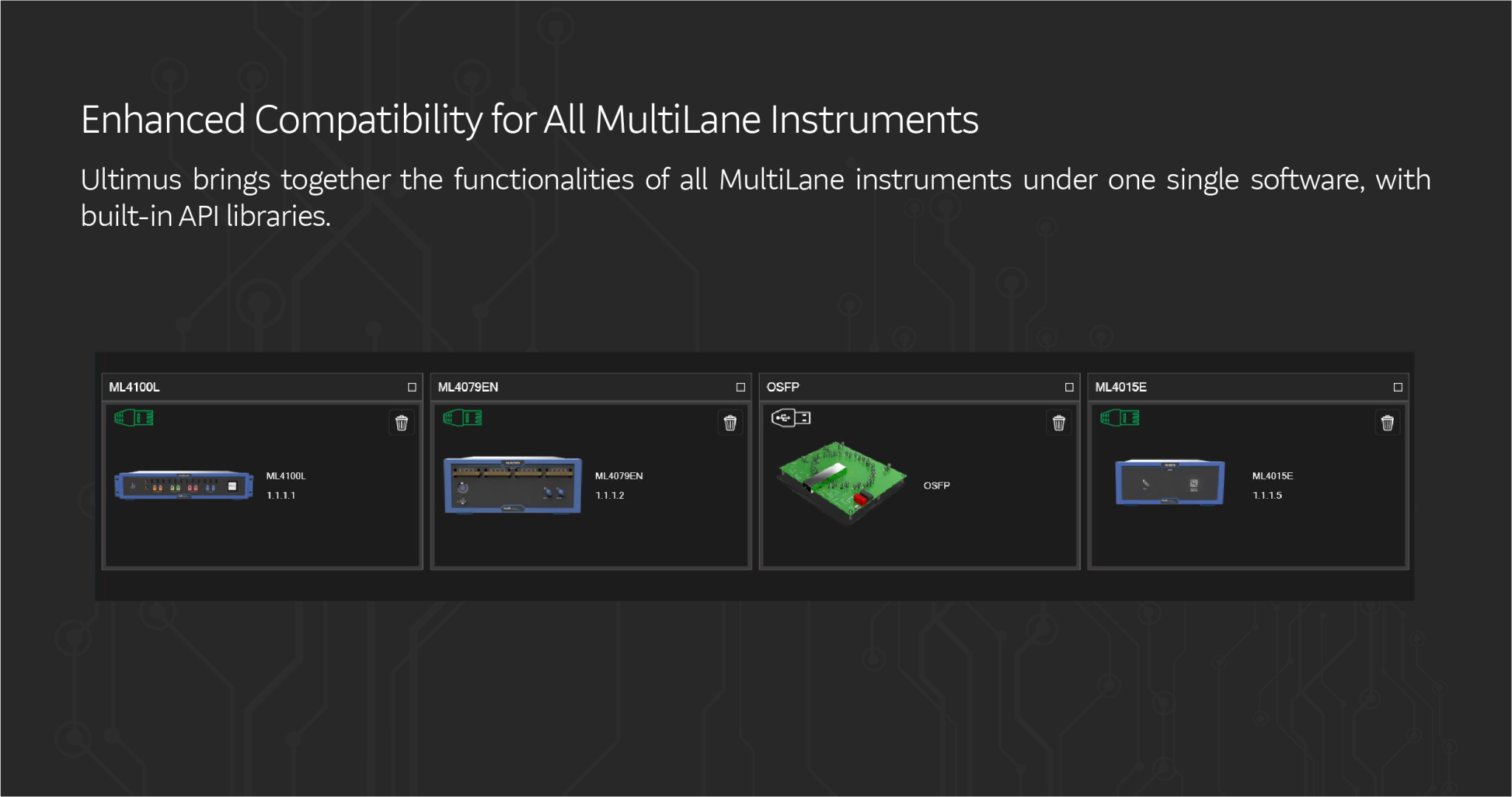This screenshot has height=797, width=1512.
Task: Maximize the ML4100L panel
Action: [412, 387]
